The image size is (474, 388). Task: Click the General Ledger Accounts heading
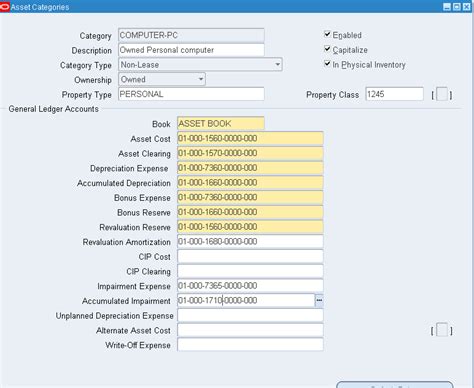coord(54,109)
